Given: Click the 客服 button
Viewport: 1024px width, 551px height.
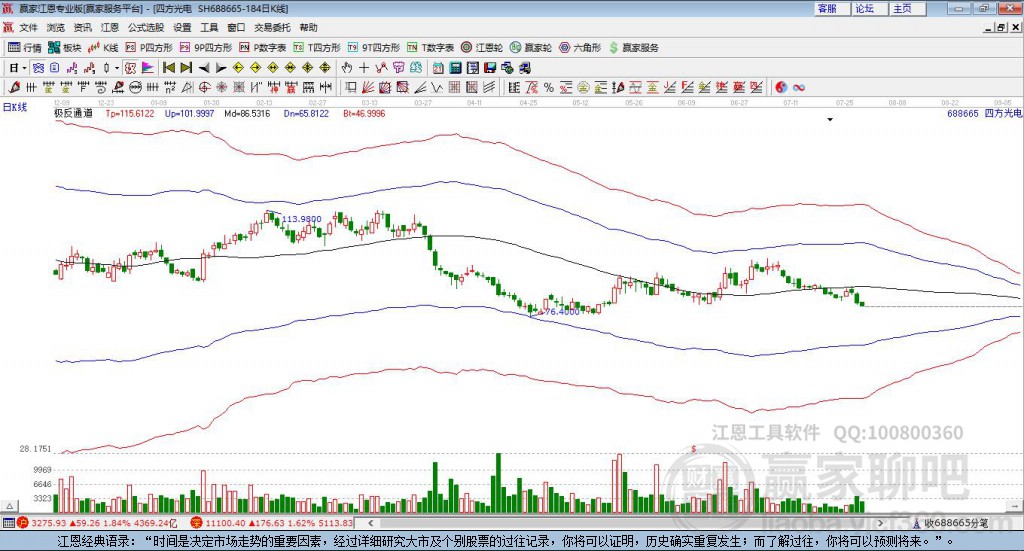Looking at the screenshot, I should (x=832, y=8).
